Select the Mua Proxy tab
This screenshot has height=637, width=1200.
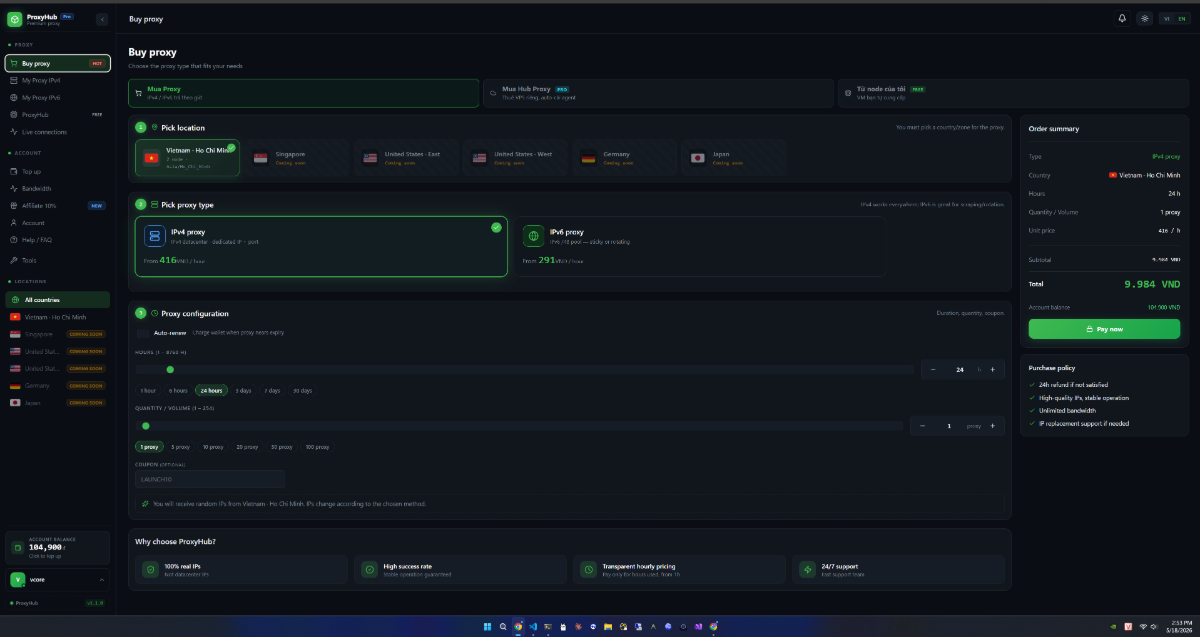[303, 93]
